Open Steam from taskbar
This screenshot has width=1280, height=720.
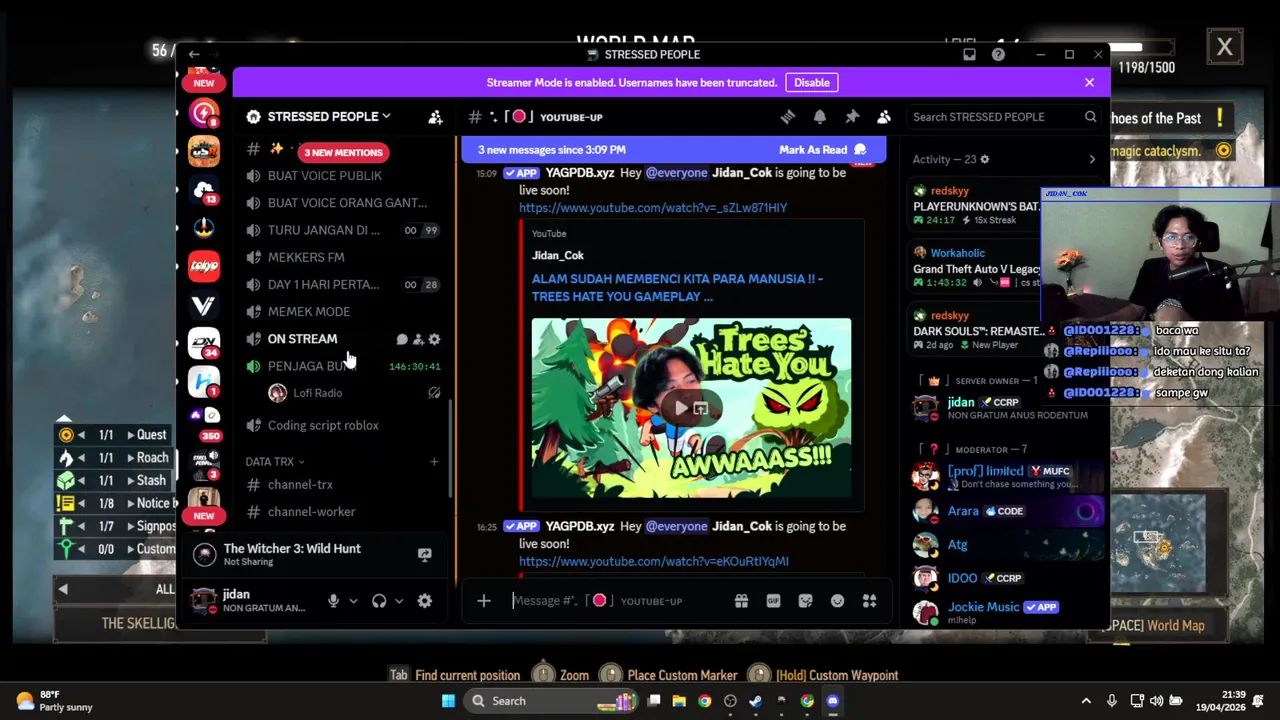pyautogui.click(x=756, y=701)
